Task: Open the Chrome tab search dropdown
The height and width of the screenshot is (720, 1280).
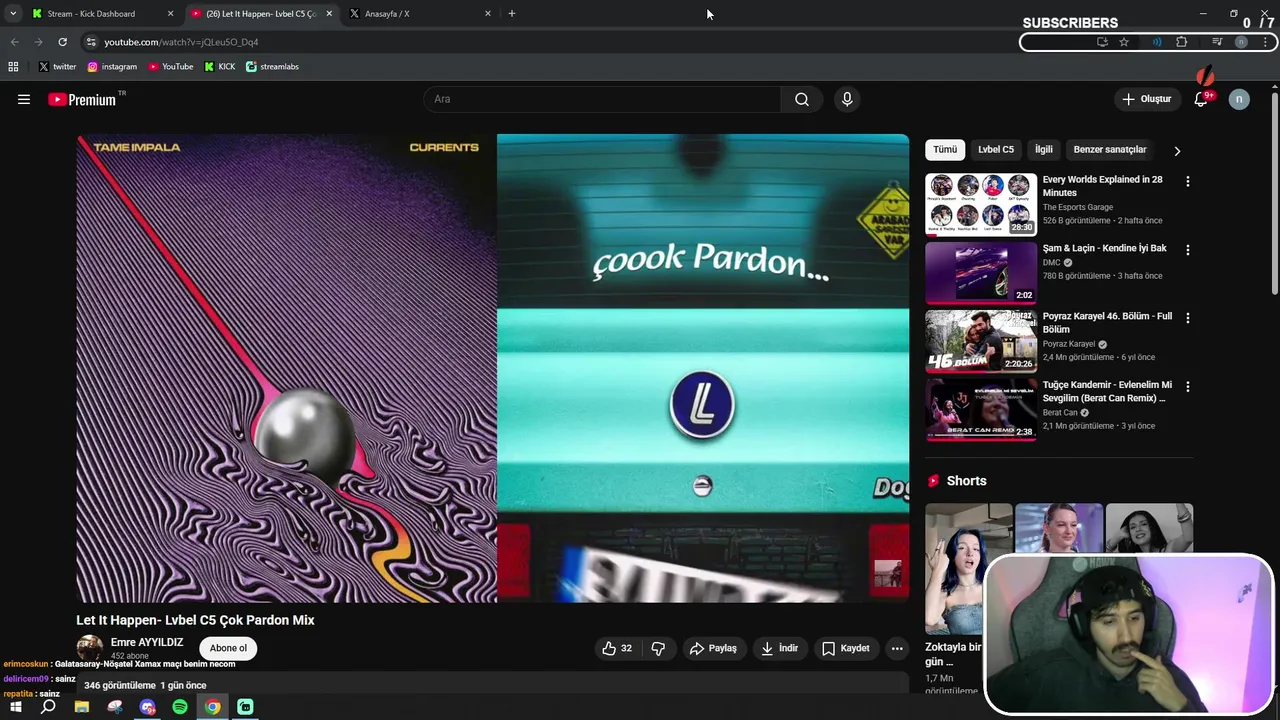Action: (x=13, y=14)
